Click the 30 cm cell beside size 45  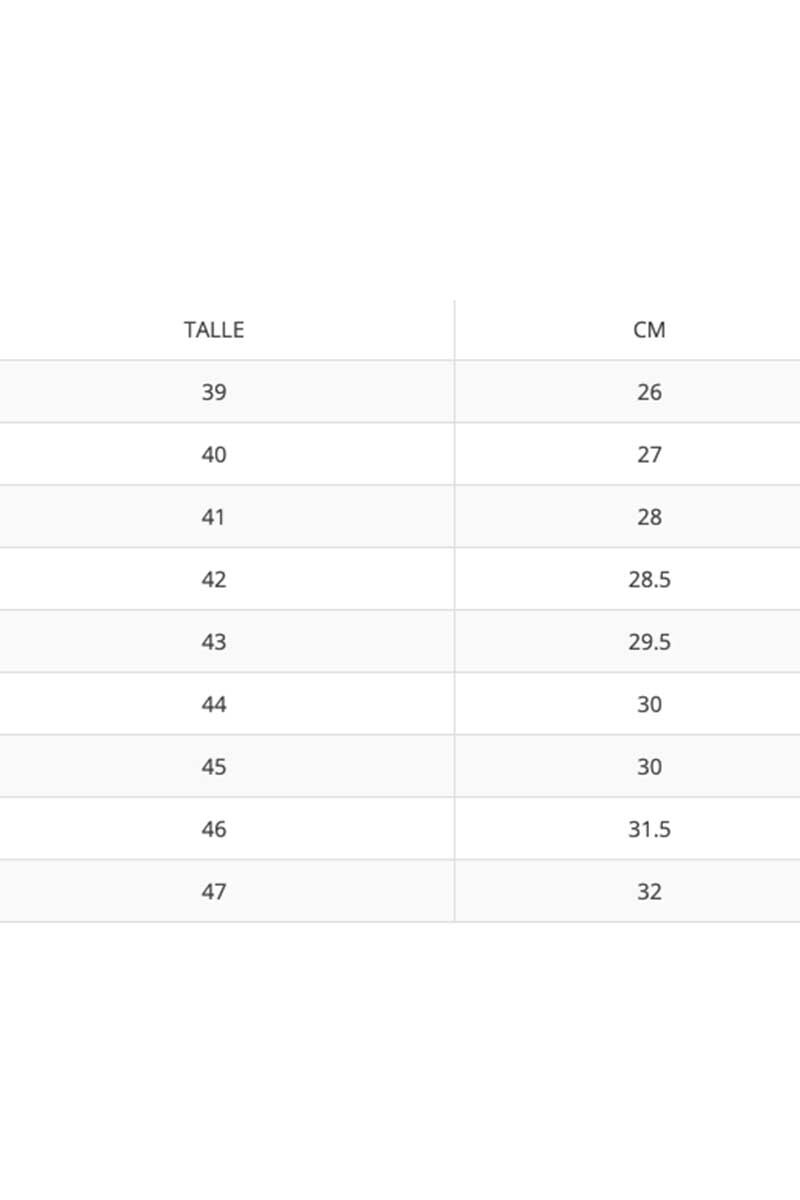point(649,767)
